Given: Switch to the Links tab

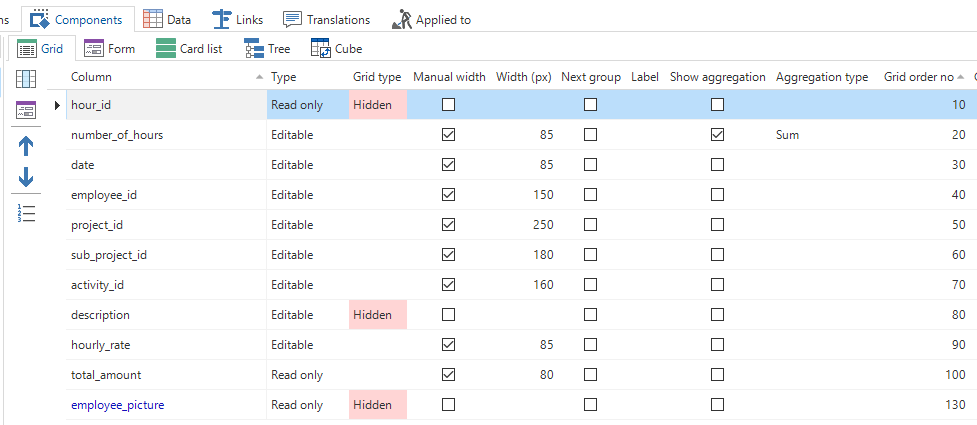Looking at the screenshot, I should 237,19.
